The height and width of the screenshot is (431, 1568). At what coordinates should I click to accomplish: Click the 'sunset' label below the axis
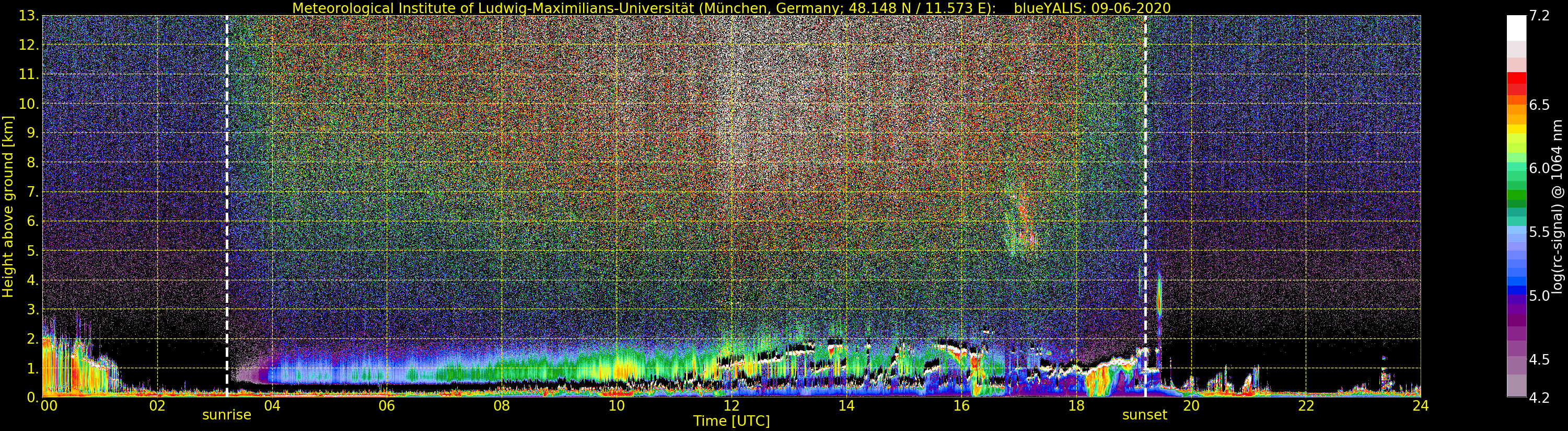1144,415
